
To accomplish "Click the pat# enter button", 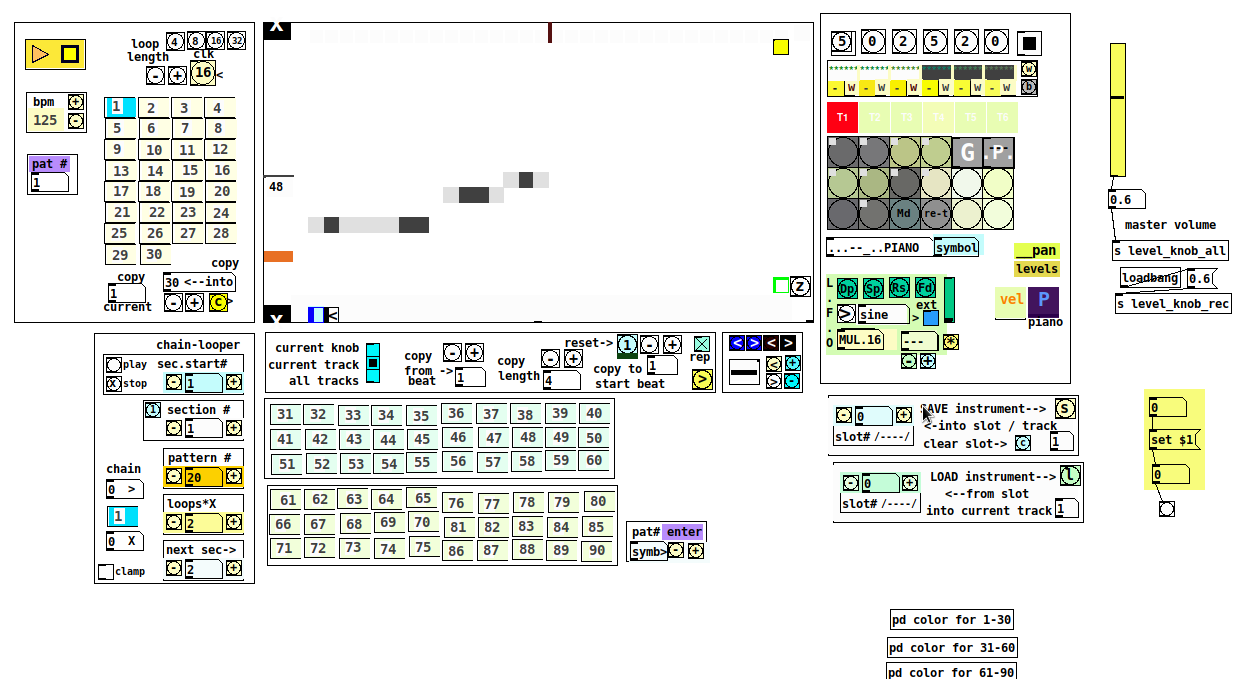I will [684, 532].
